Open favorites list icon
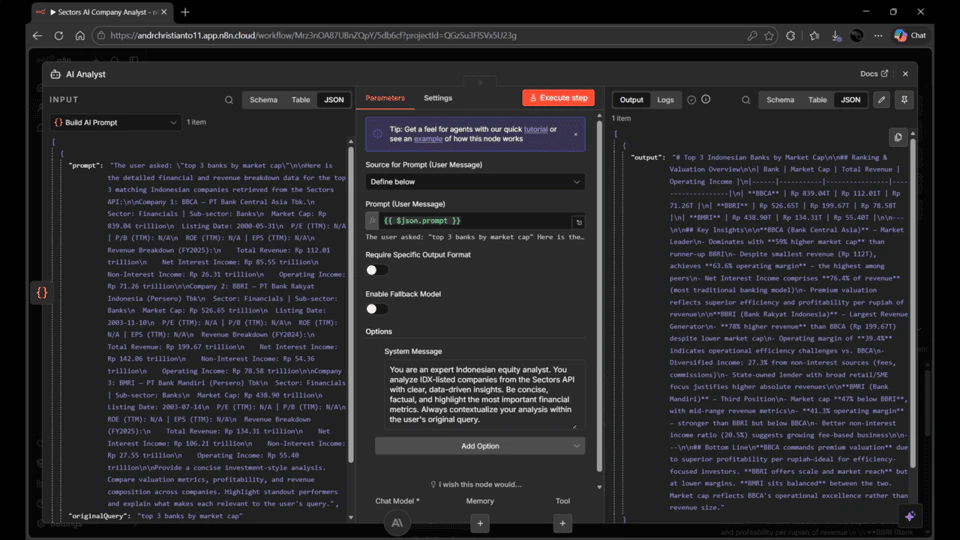The height and width of the screenshot is (540, 960). click(814, 36)
